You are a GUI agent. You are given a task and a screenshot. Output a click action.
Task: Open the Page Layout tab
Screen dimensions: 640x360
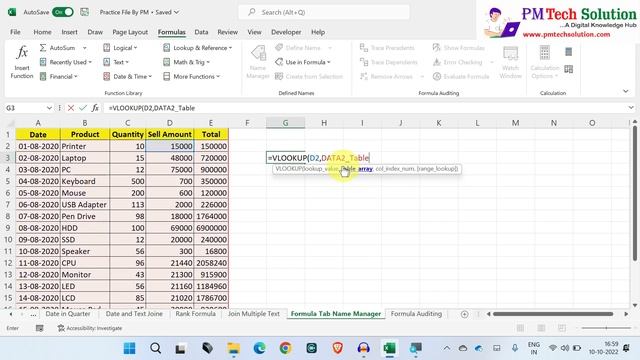click(x=130, y=32)
